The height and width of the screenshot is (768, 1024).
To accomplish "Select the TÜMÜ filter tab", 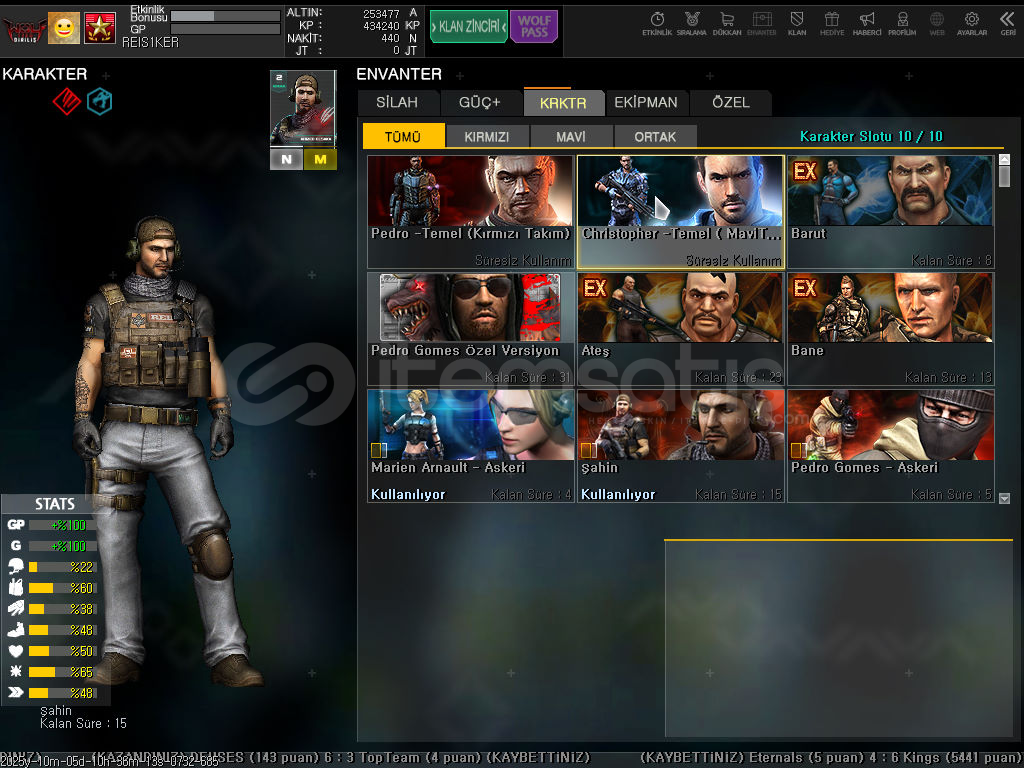I will click(403, 136).
